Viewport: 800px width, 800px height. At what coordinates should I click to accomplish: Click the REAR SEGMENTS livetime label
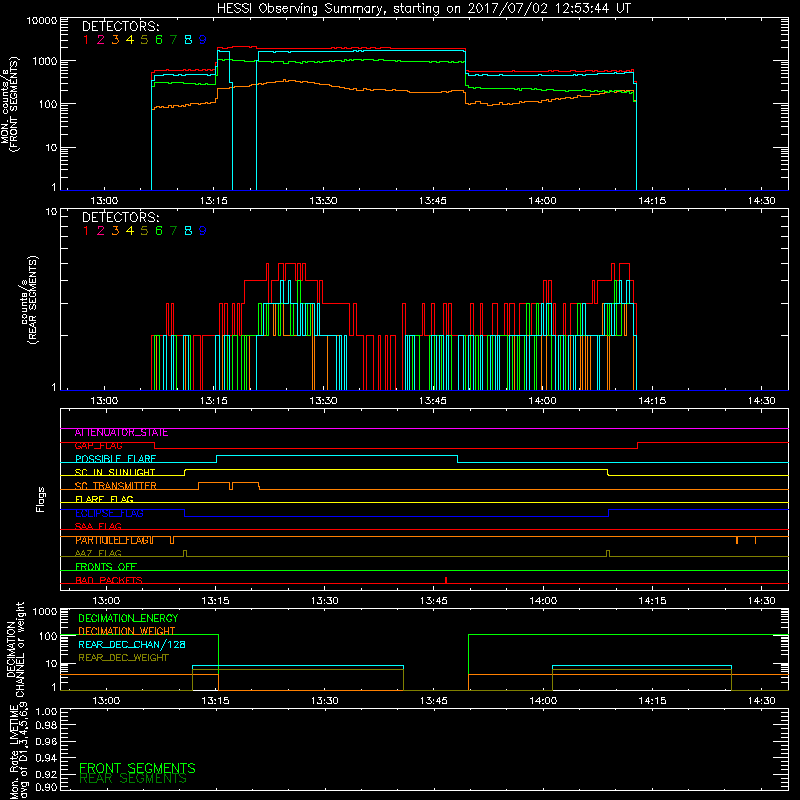(133, 779)
